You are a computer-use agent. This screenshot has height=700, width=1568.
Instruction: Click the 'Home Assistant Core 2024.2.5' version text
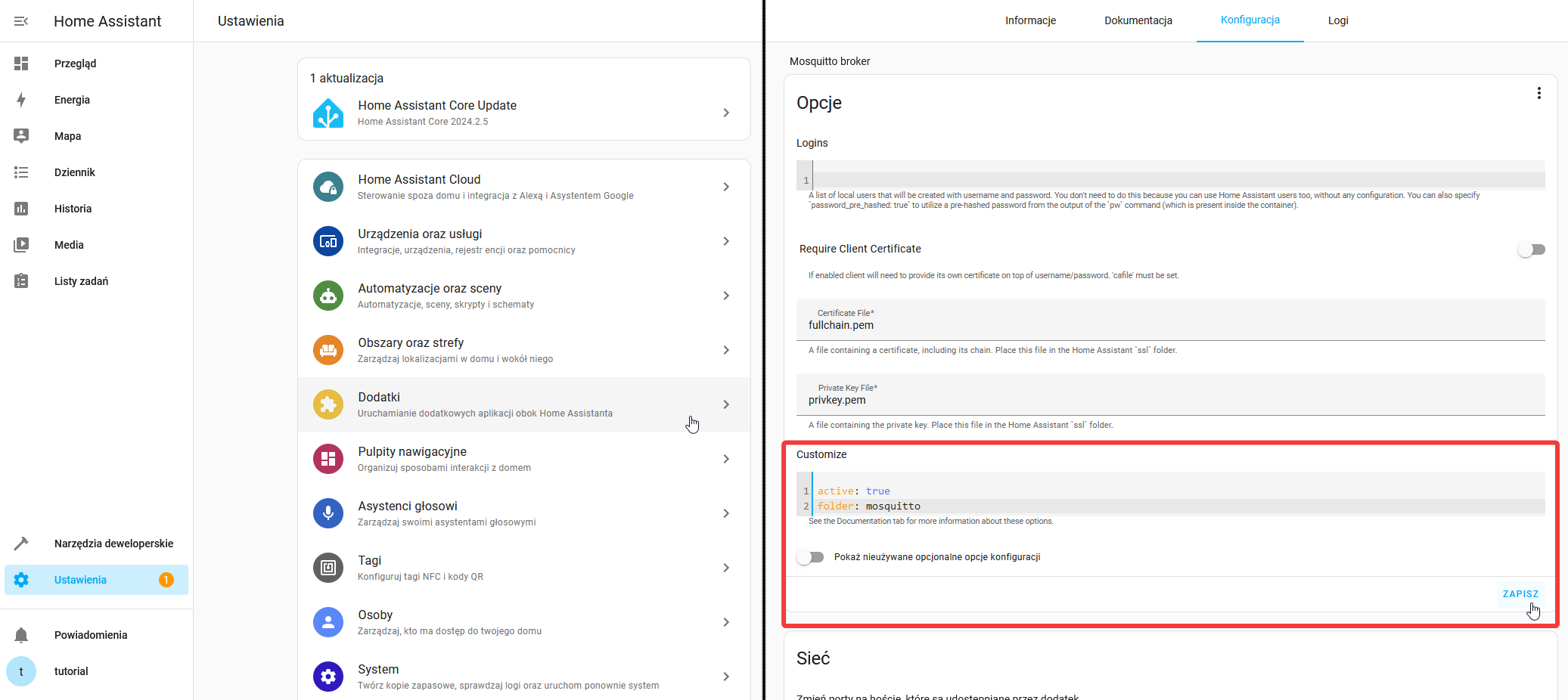click(x=423, y=122)
